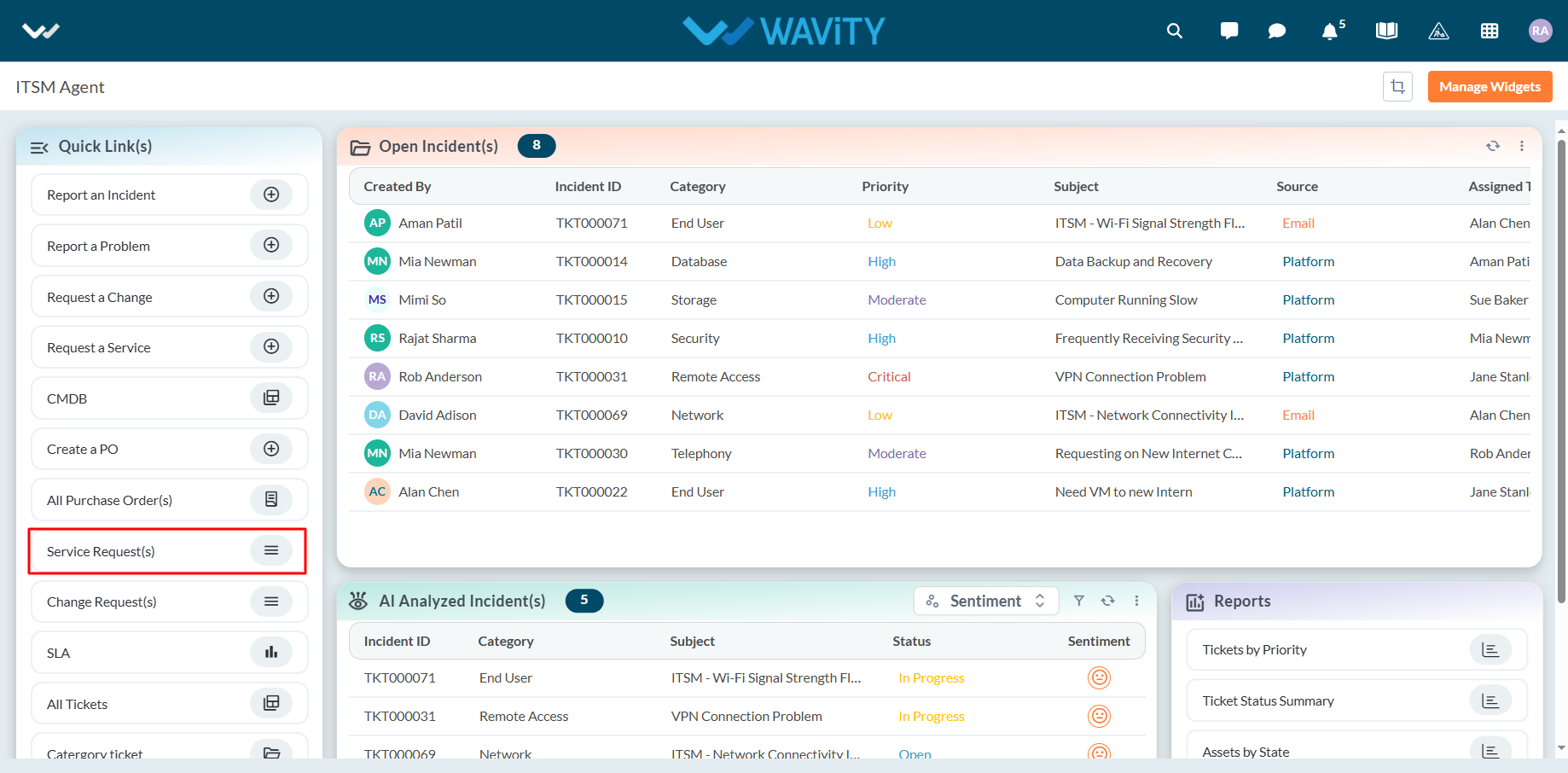The height and width of the screenshot is (773, 1568).
Task: Click sentiment face for TKT000071
Action: (x=1099, y=677)
